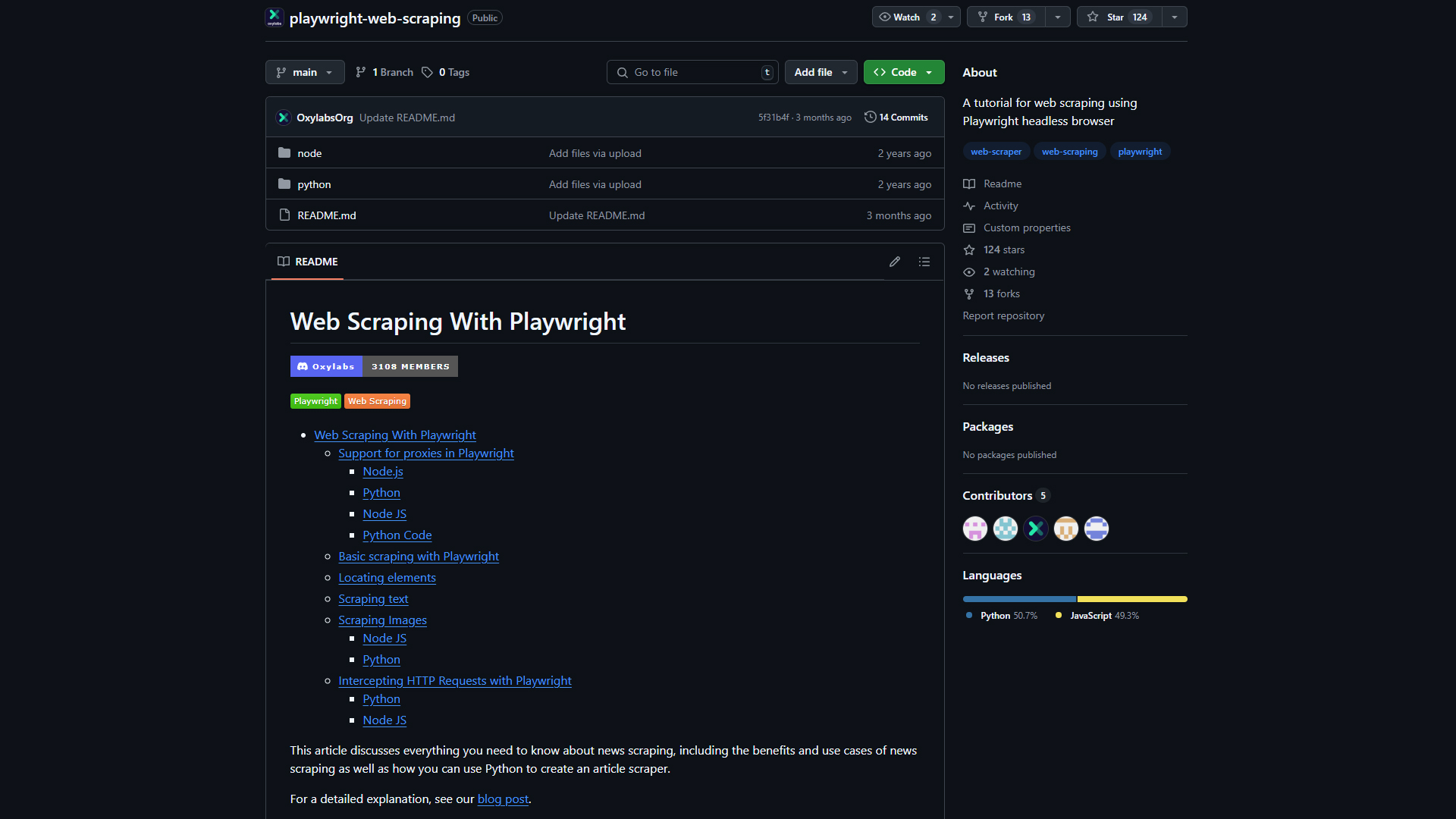Open the blue striped contributor avatar
The image size is (1456, 819).
click(1097, 529)
